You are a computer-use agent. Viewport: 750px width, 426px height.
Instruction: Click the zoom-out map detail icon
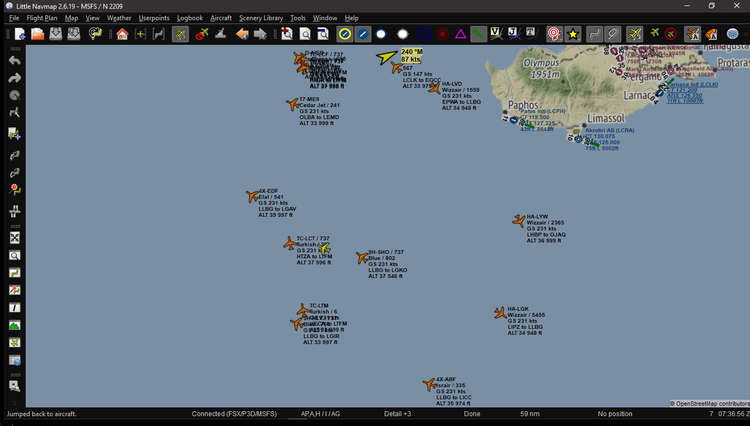click(323, 34)
